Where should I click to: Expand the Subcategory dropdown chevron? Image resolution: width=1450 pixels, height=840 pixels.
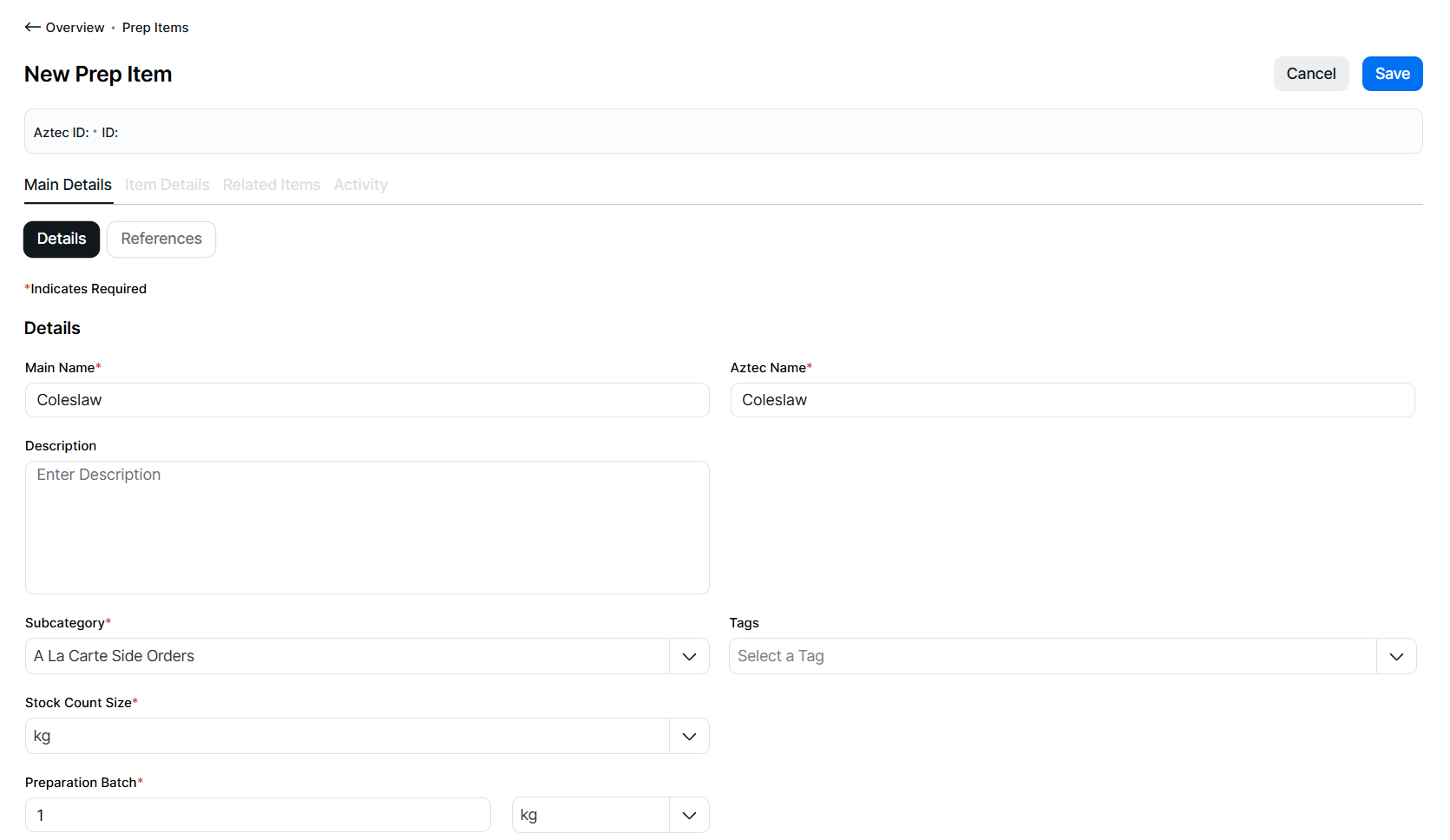point(689,657)
